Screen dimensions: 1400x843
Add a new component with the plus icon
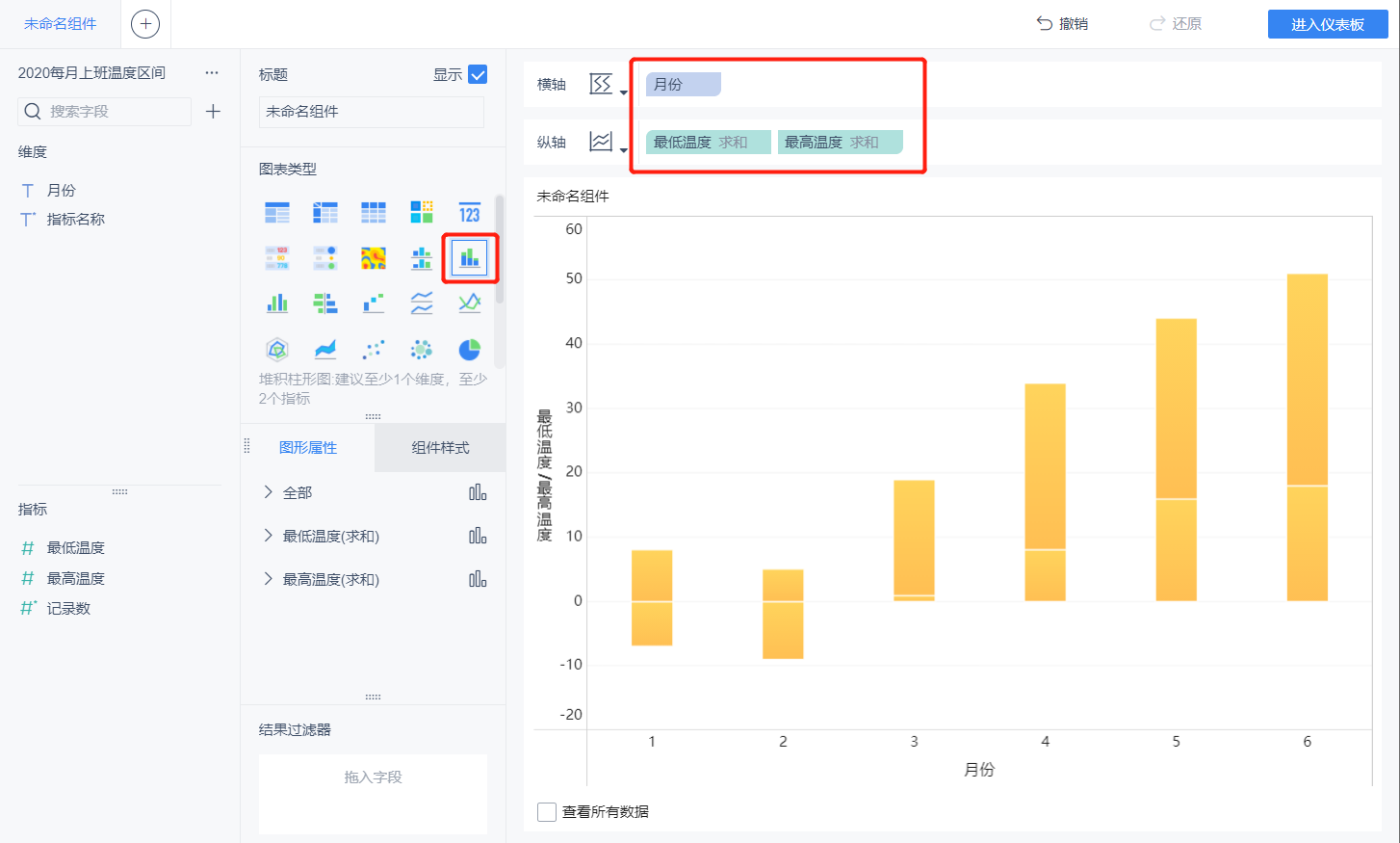145,24
